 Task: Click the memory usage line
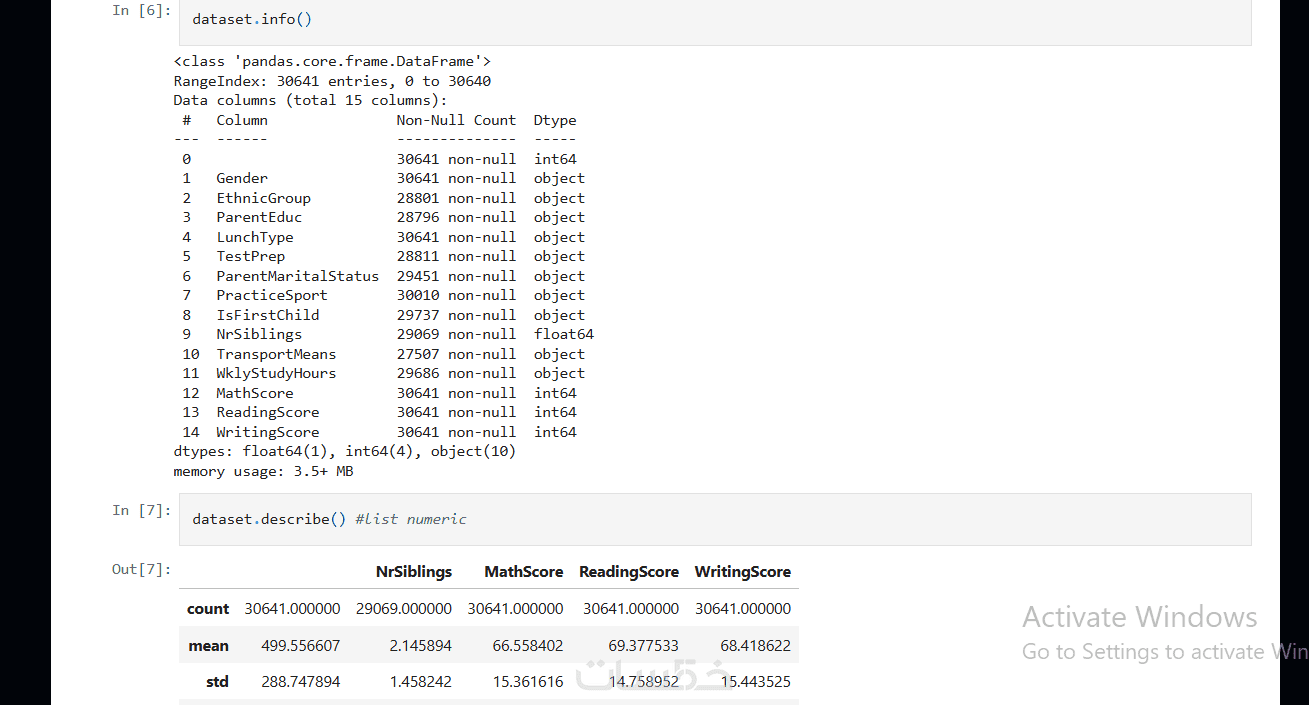263,471
